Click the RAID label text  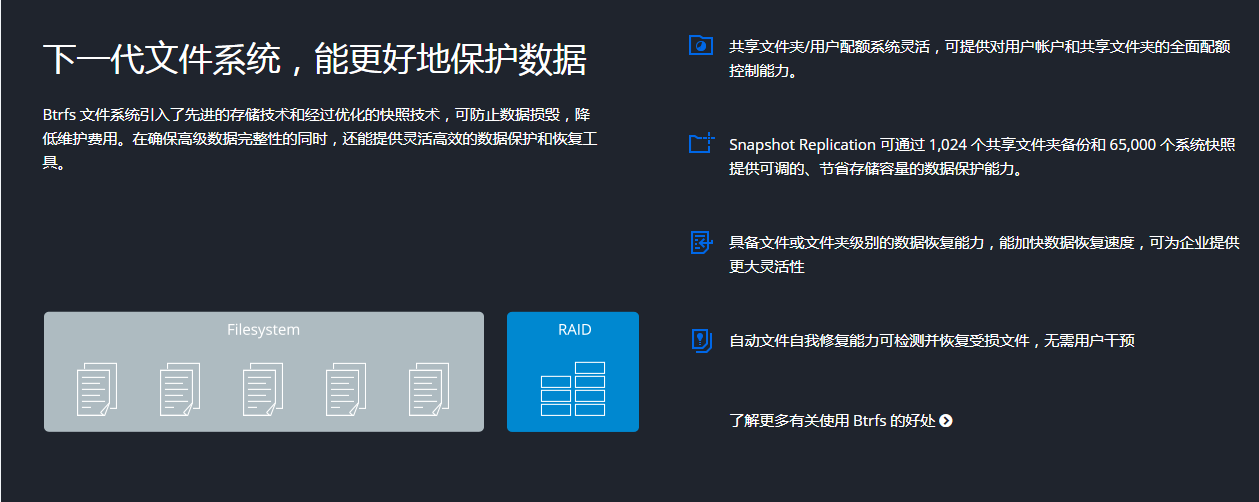coord(574,330)
